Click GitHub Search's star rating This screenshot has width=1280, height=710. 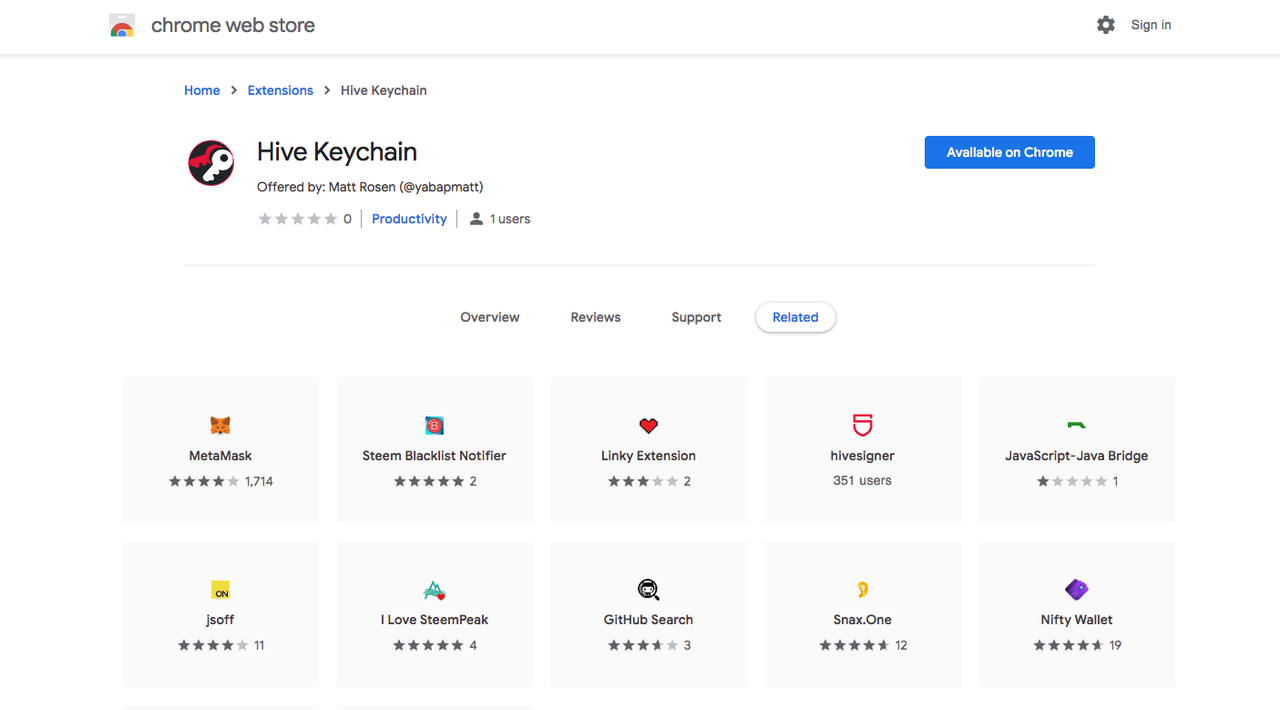[643, 646]
